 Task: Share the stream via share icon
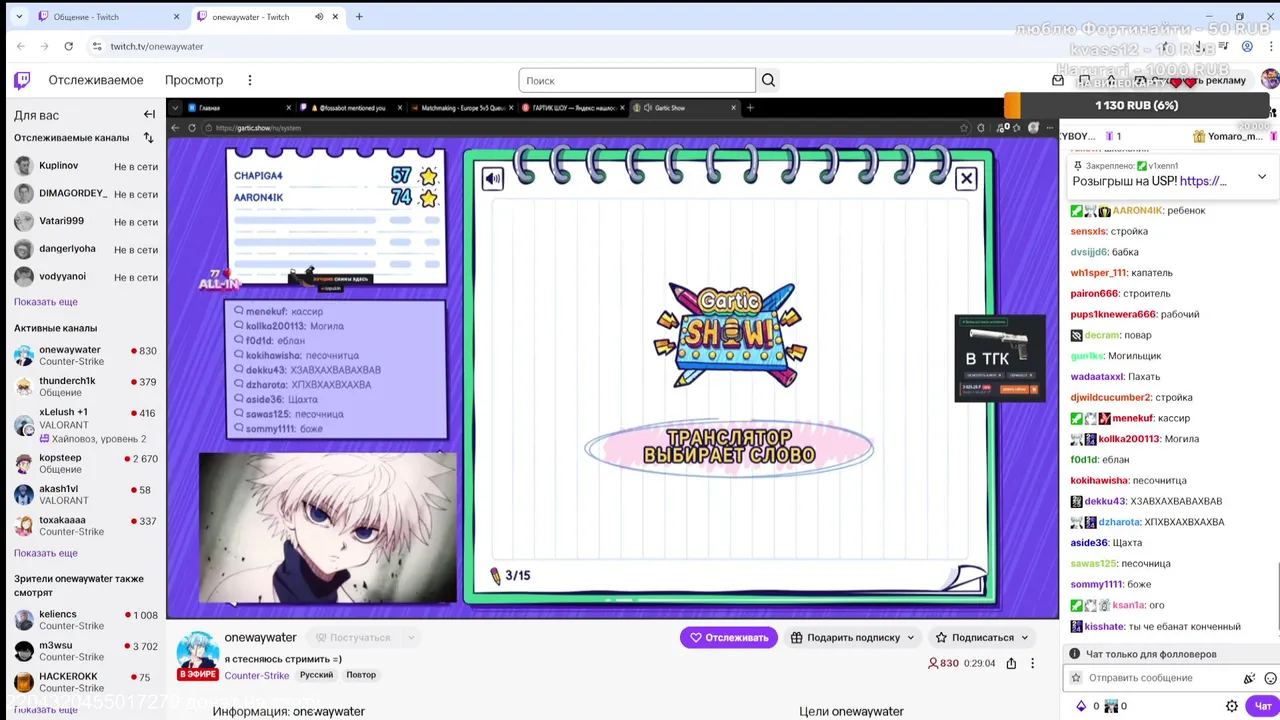click(1011, 663)
